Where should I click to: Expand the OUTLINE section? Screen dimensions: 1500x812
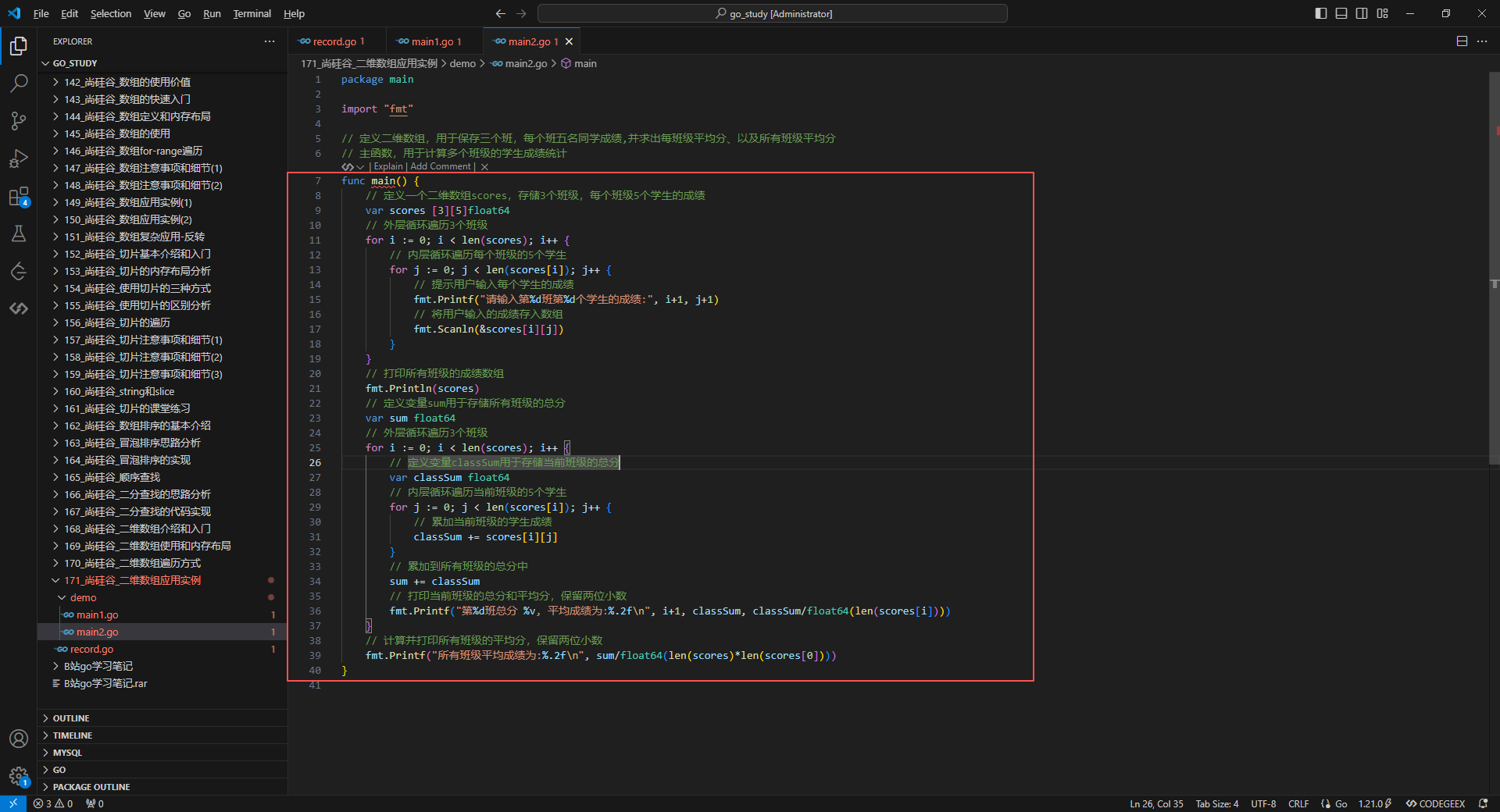(x=162, y=718)
